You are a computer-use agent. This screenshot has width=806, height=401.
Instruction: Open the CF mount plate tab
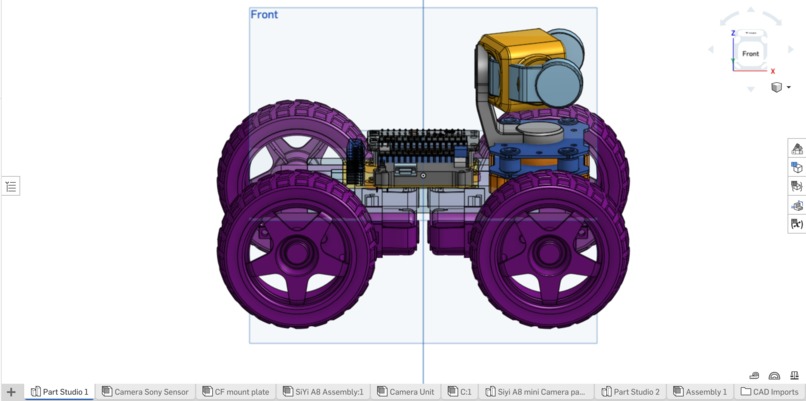click(236, 392)
